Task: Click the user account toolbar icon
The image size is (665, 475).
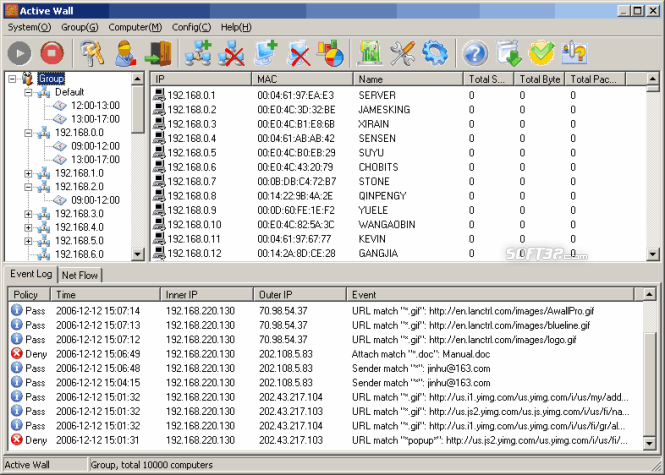Action: click(126, 53)
